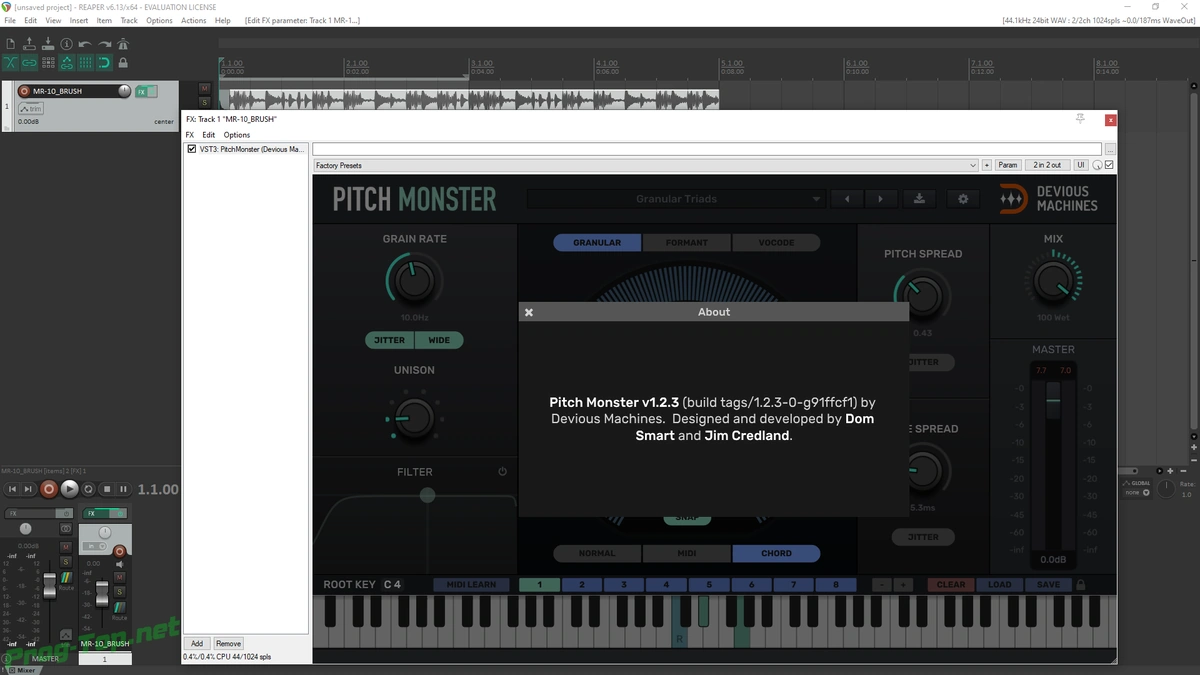Open Pitch Monster settings gear

[963, 199]
